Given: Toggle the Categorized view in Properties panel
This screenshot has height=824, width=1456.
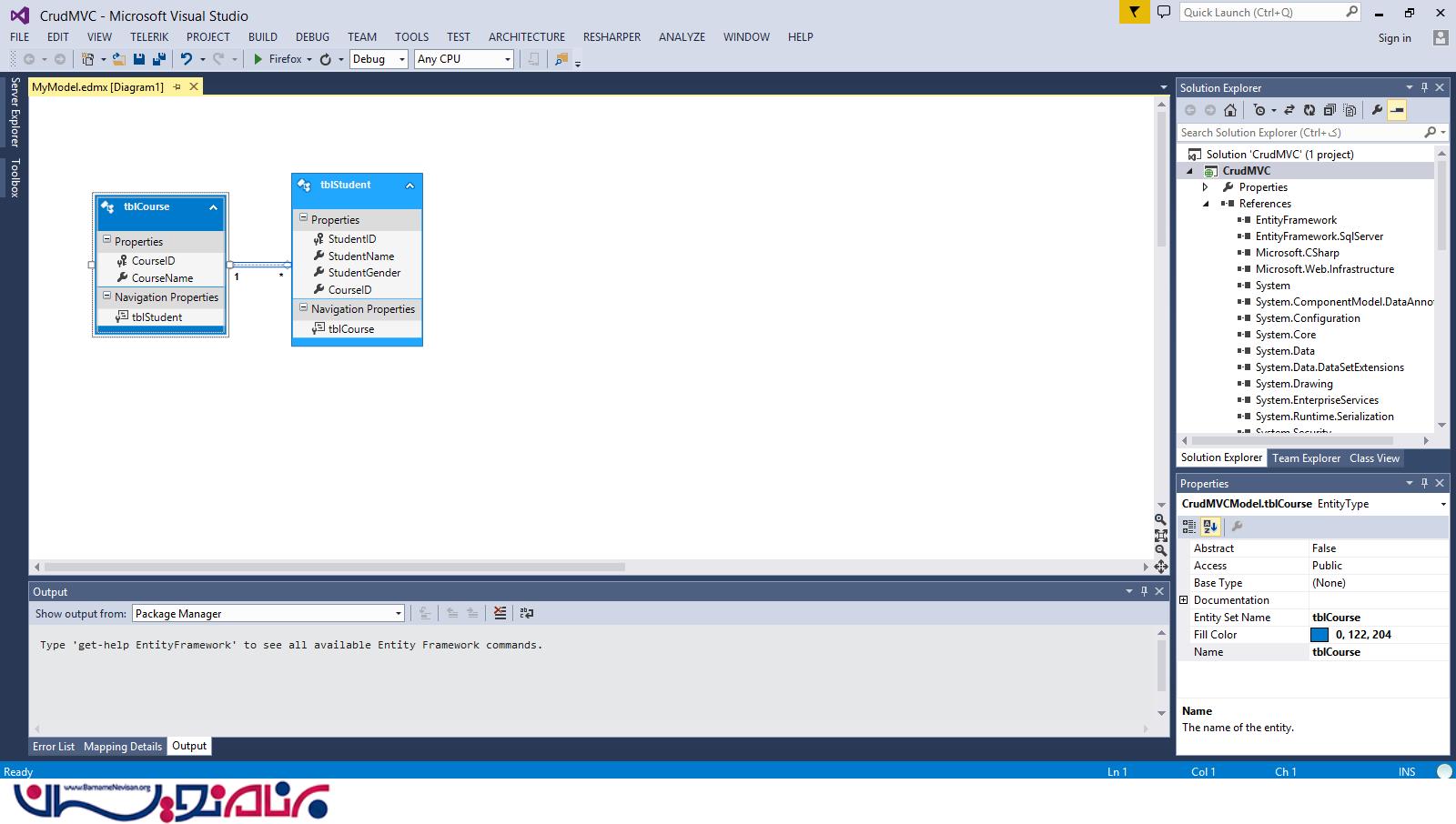Looking at the screenshot, I should coord(1189,526).
